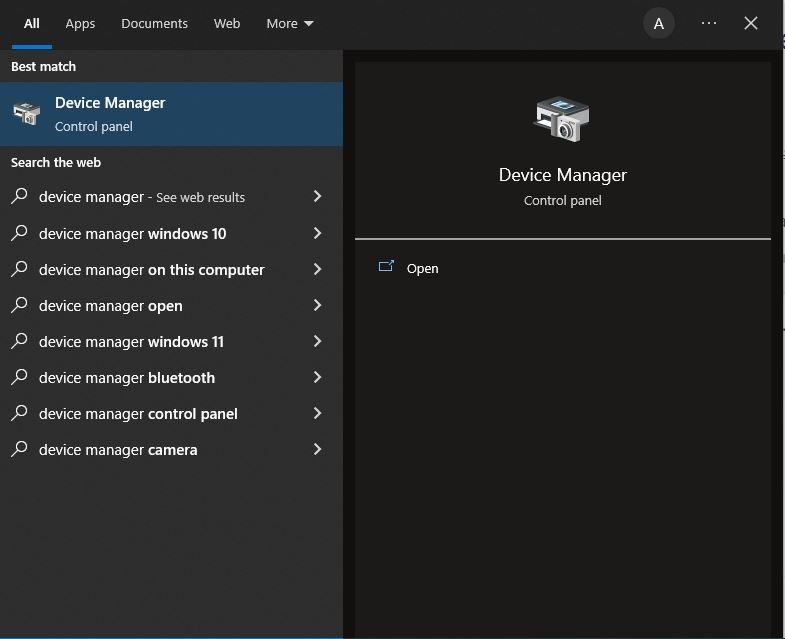Click search icon beside 'See web results'
Viewport: 785px width, 639px height.
[x=19, y=196]
